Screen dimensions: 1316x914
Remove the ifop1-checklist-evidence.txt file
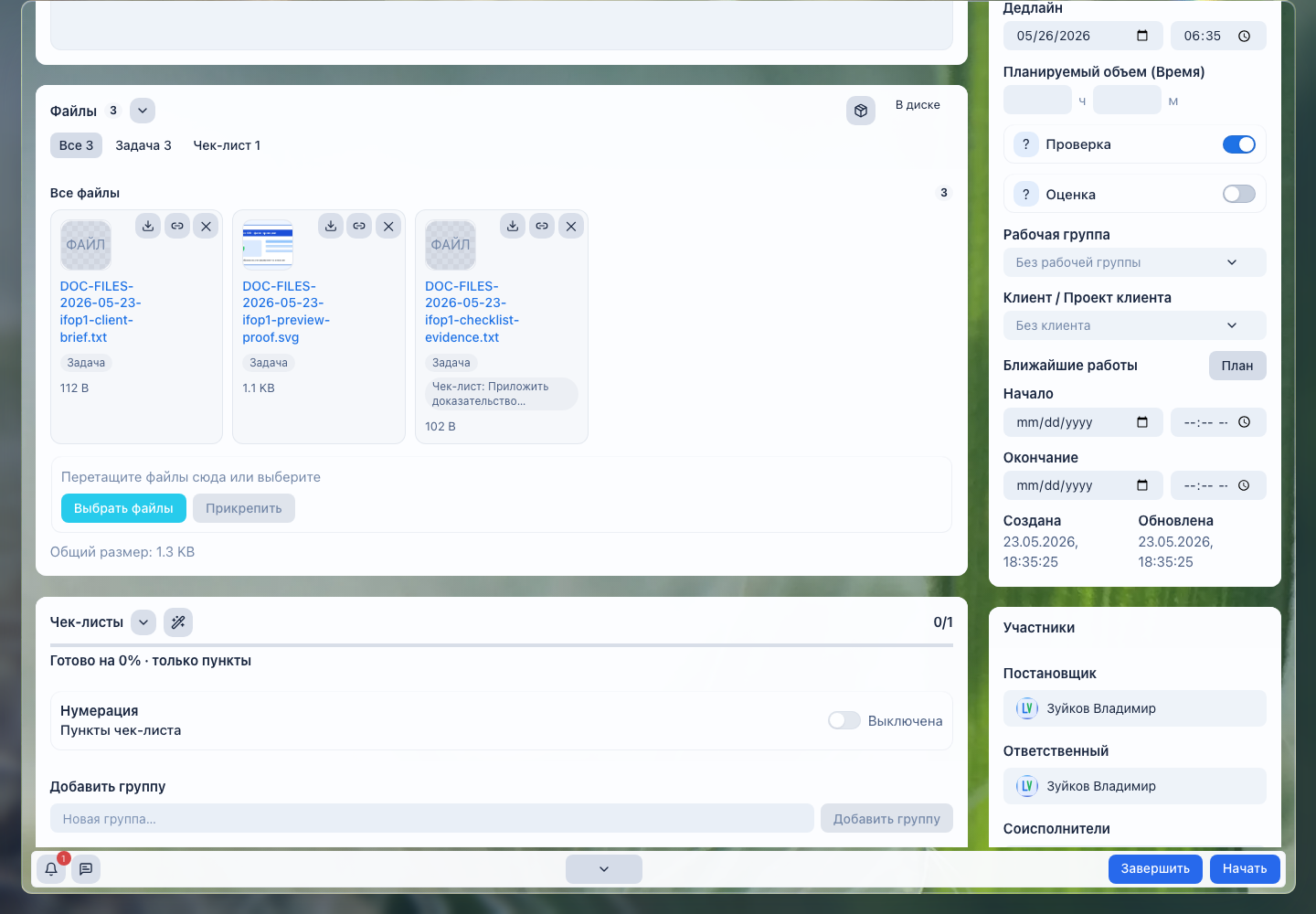(571, 226)
